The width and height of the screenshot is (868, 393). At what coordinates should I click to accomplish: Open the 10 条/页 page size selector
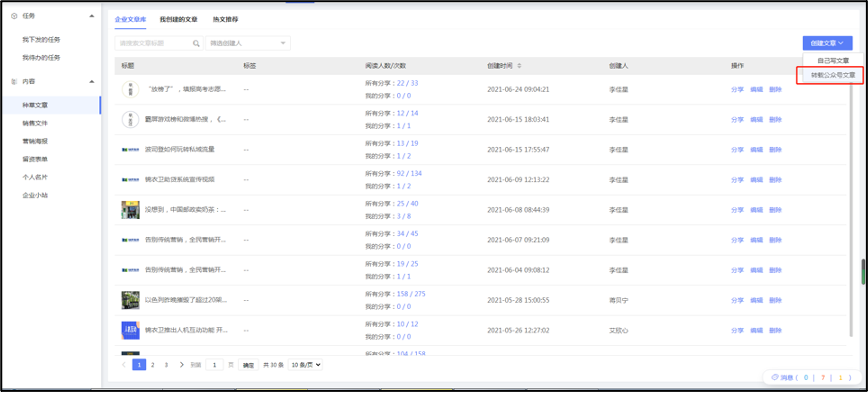306,365
